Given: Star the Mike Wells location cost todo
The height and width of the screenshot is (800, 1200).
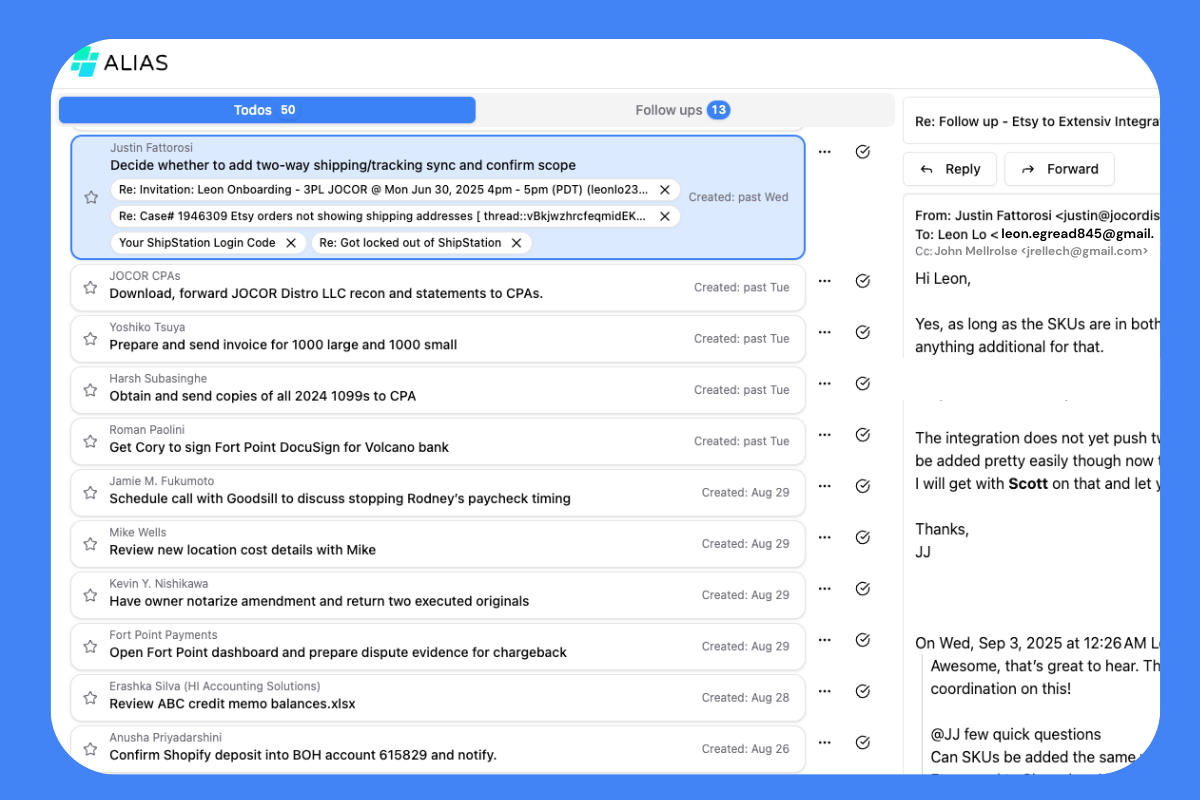Looking at the screenshot, I should pos(90,544).
